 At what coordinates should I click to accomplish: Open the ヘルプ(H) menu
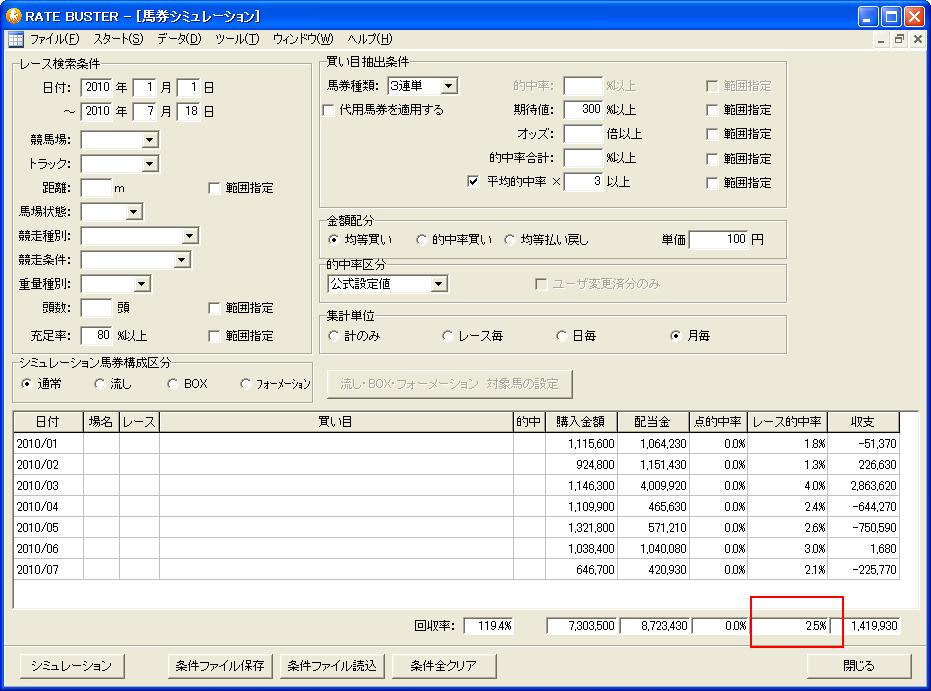click(369, 39)
